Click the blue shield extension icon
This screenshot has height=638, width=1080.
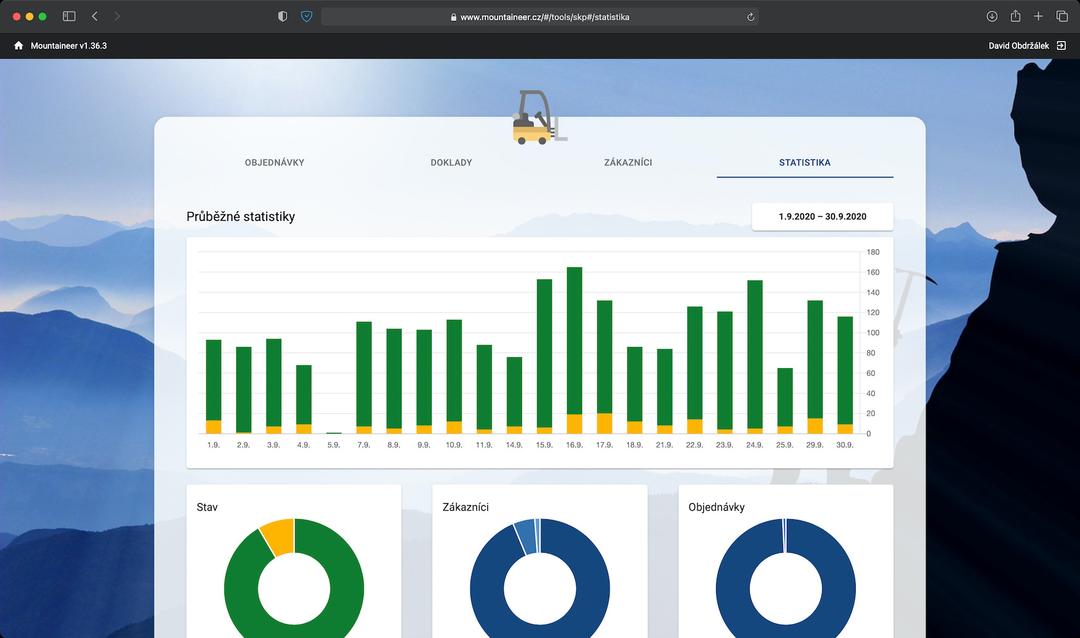[307, 17]
